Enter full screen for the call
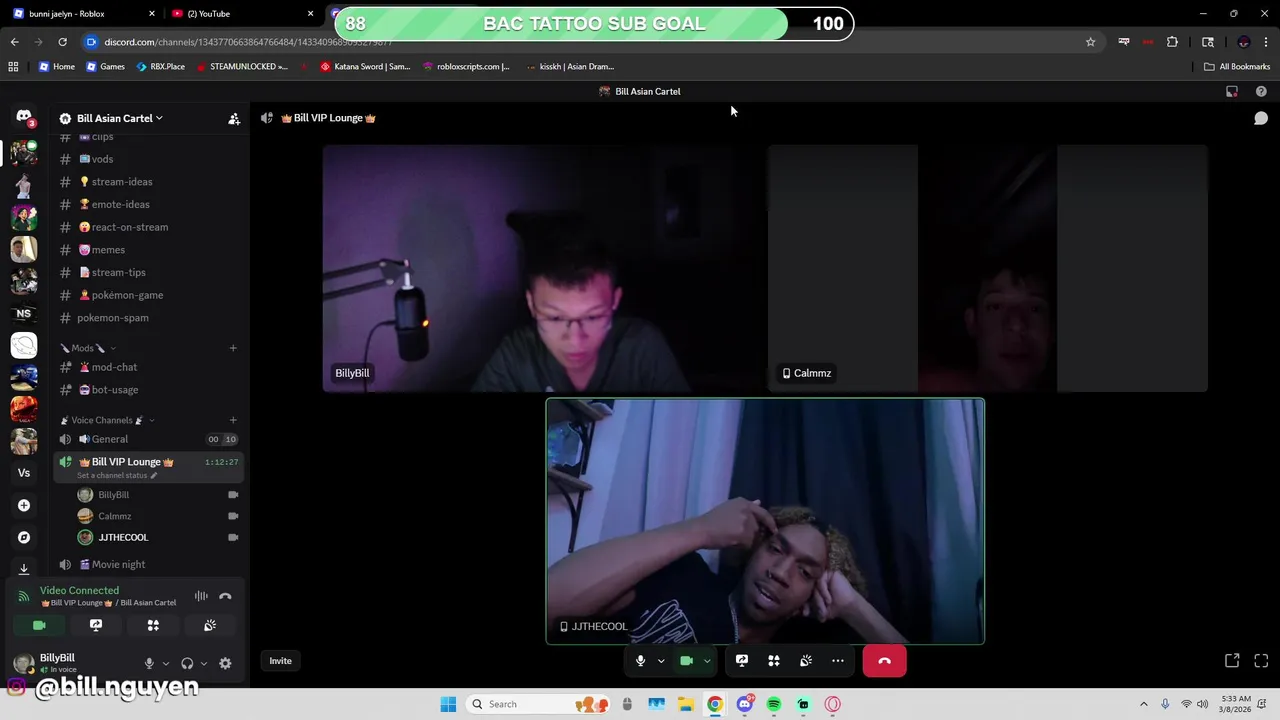Screen dimensions: 1280x720 [x=1261, y=661]
